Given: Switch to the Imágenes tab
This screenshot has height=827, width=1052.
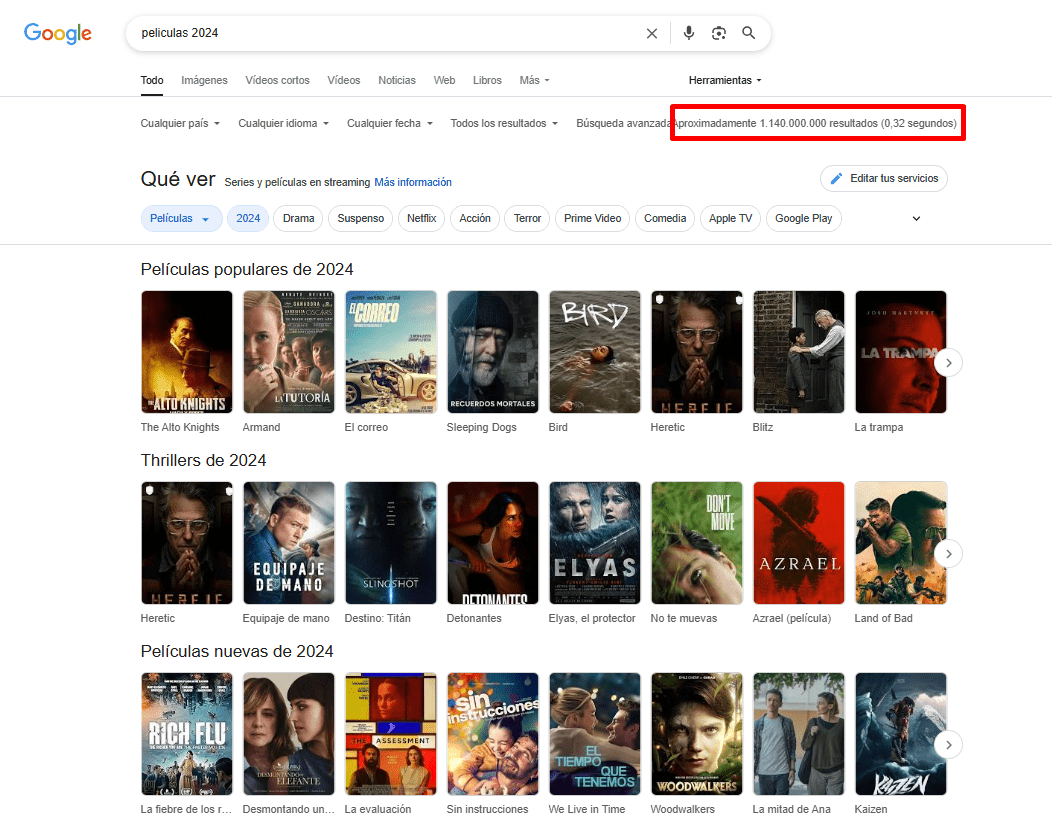Looking at the screenshot, I should 204,80.
